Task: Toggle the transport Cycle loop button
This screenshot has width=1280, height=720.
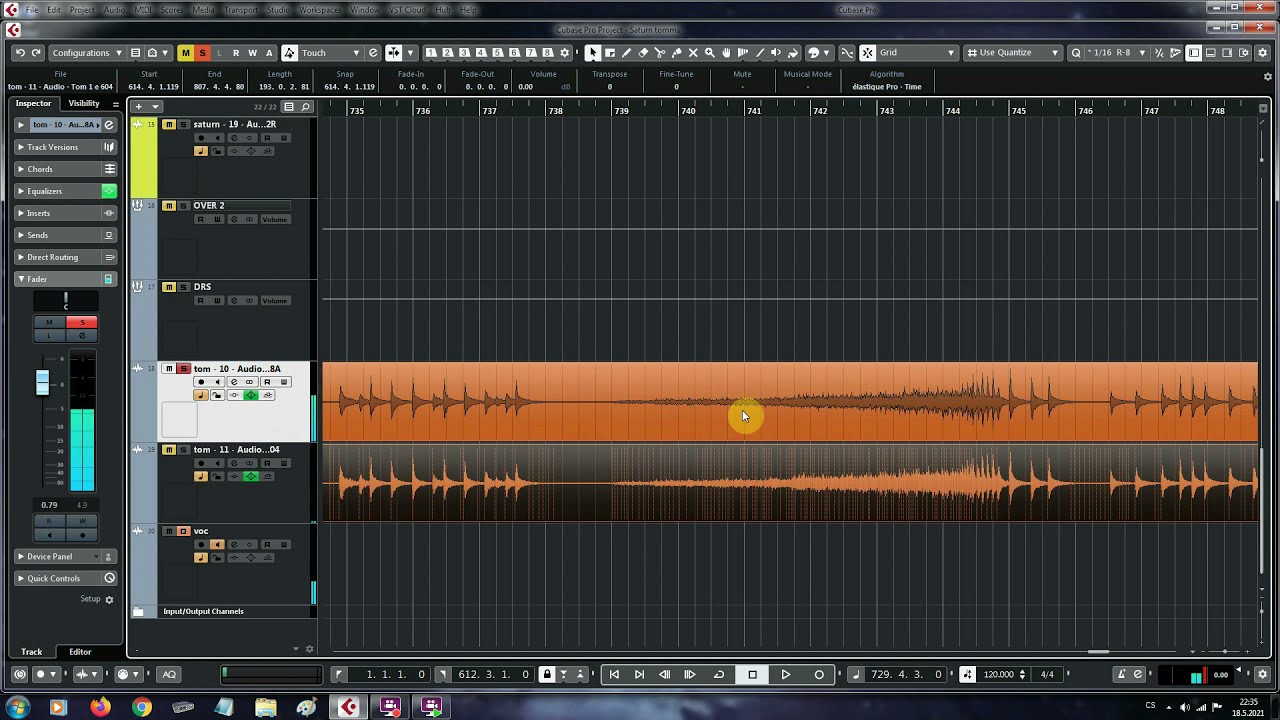Action: tap(718, 674)
